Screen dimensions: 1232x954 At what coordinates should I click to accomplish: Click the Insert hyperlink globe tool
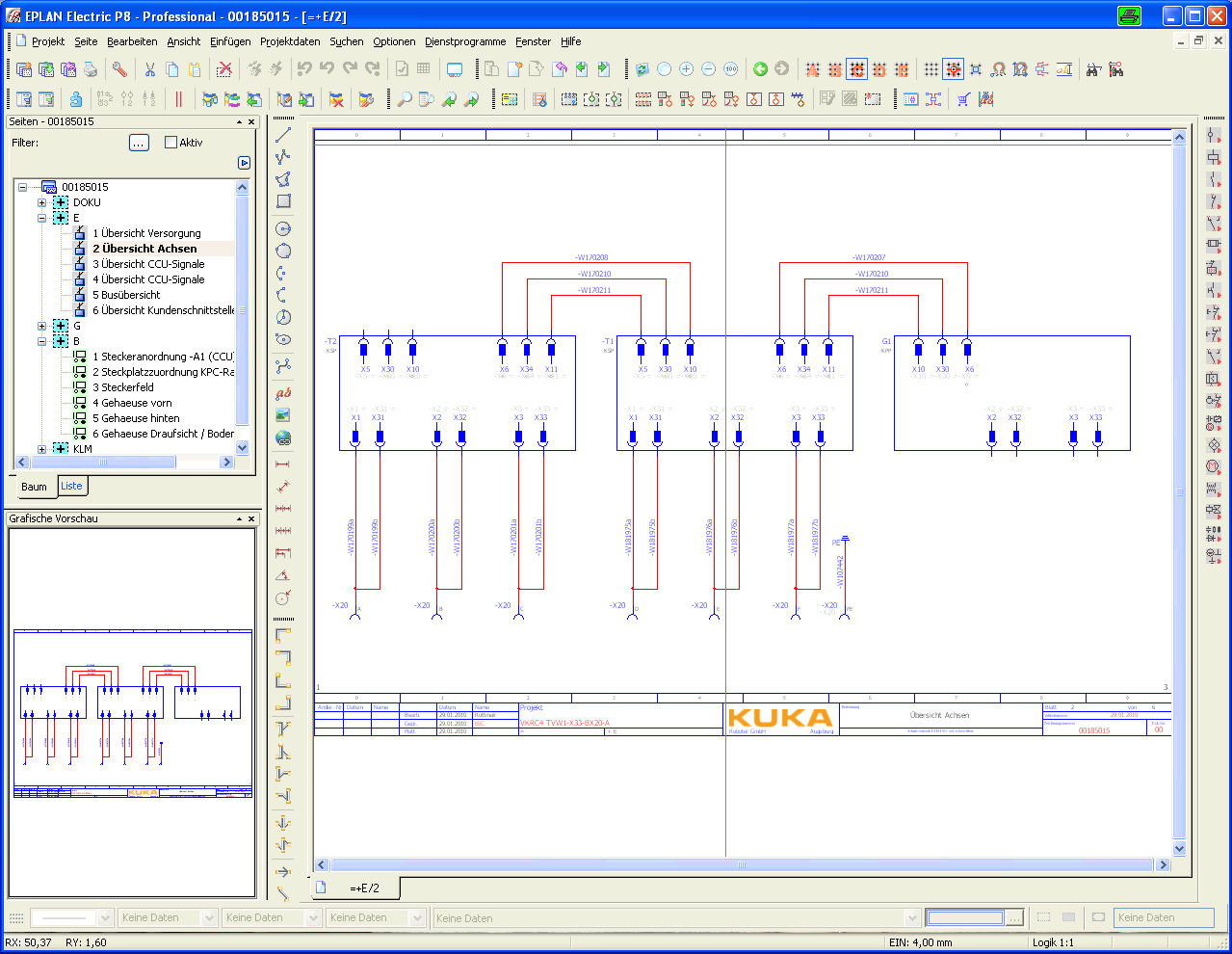[x=283, y=437]
